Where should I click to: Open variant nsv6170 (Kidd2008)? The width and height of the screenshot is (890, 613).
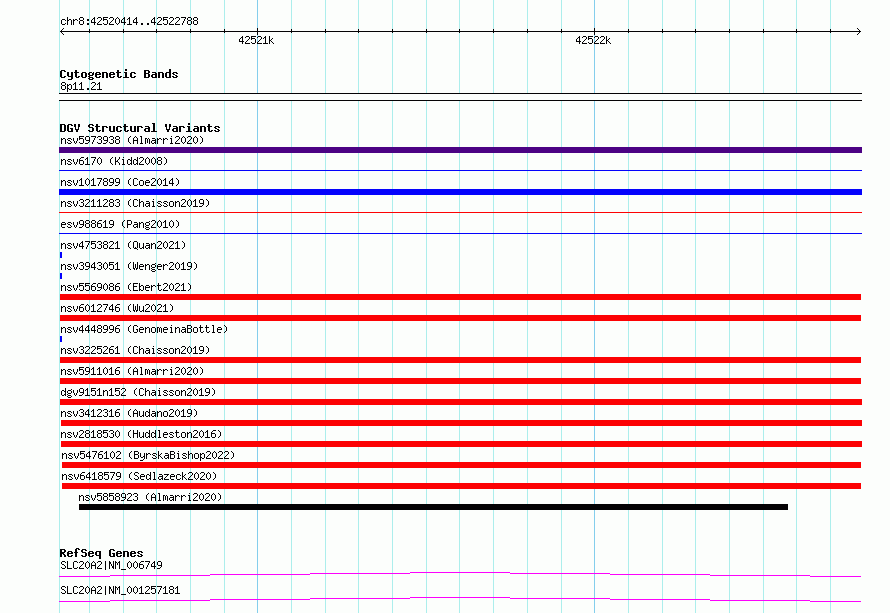tap(114, 161)
